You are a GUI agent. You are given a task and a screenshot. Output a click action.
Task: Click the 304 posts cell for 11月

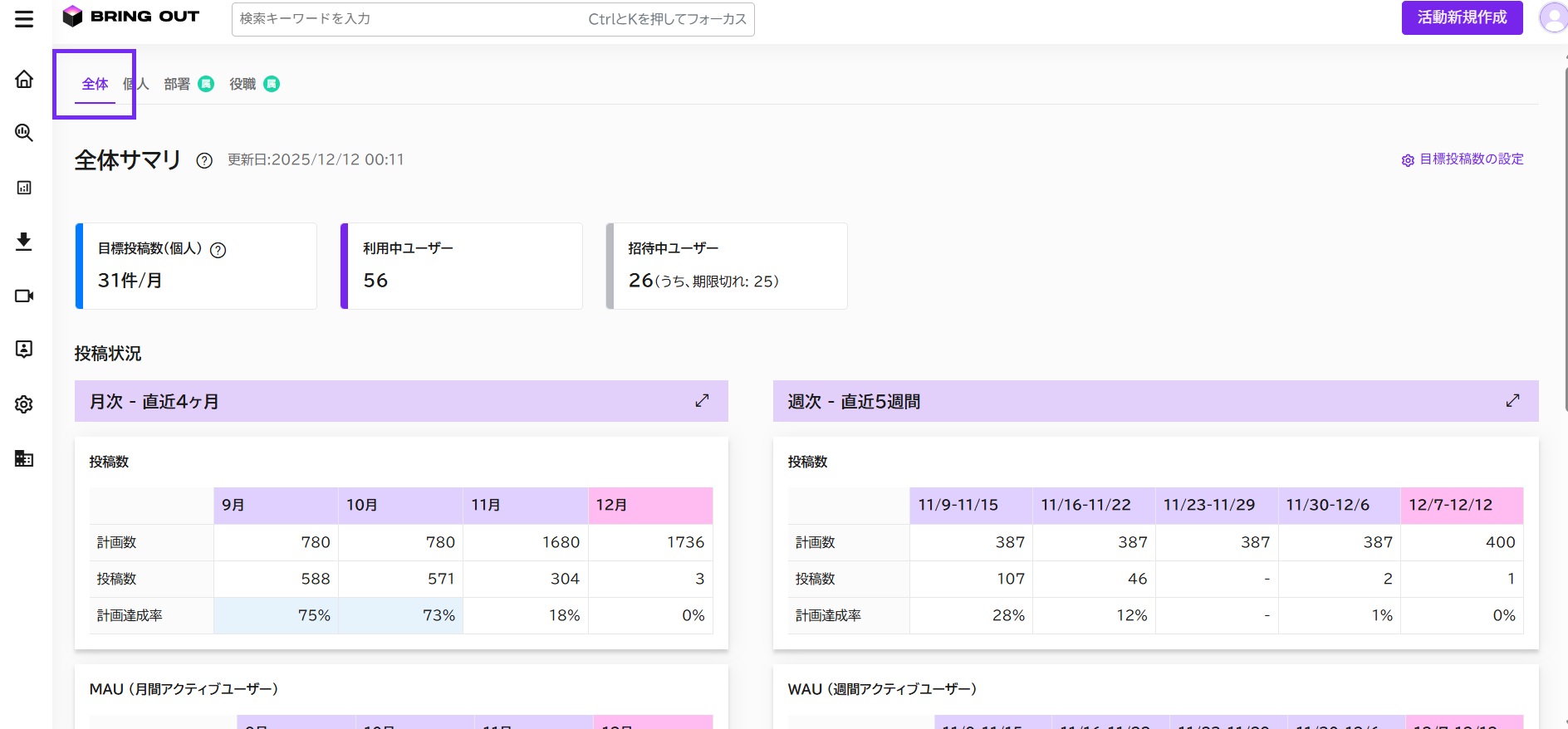click(x=525, y=579)
